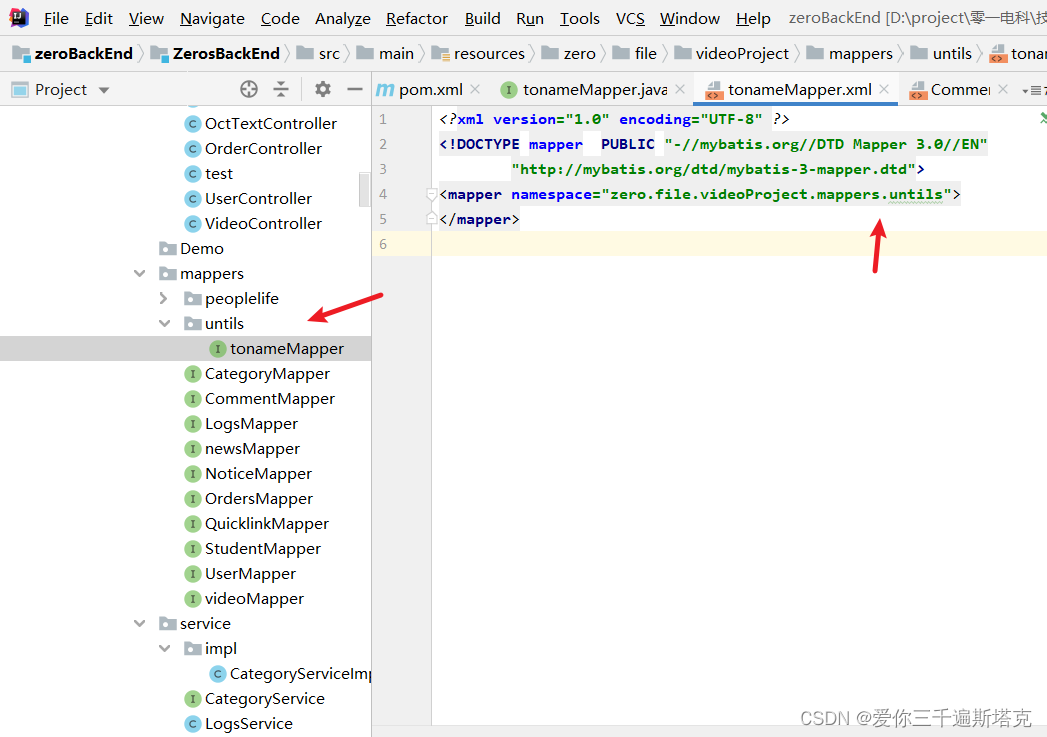The image size is (1047, 737).
Task: Hide the Project tool window with minus icon
Action: [x=355, y=89]
